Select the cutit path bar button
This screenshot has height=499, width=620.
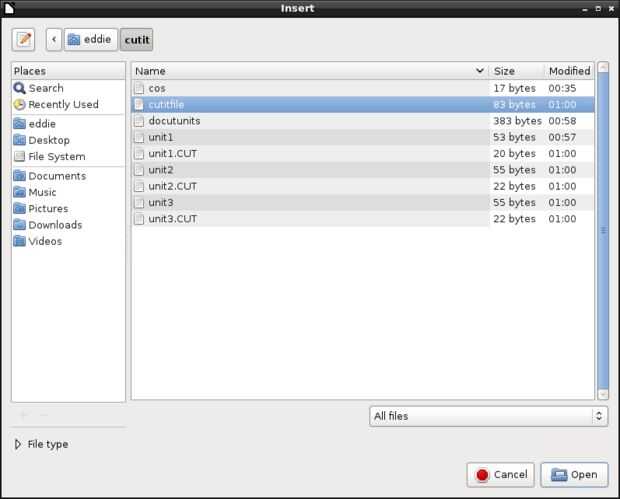click(137, 40)
